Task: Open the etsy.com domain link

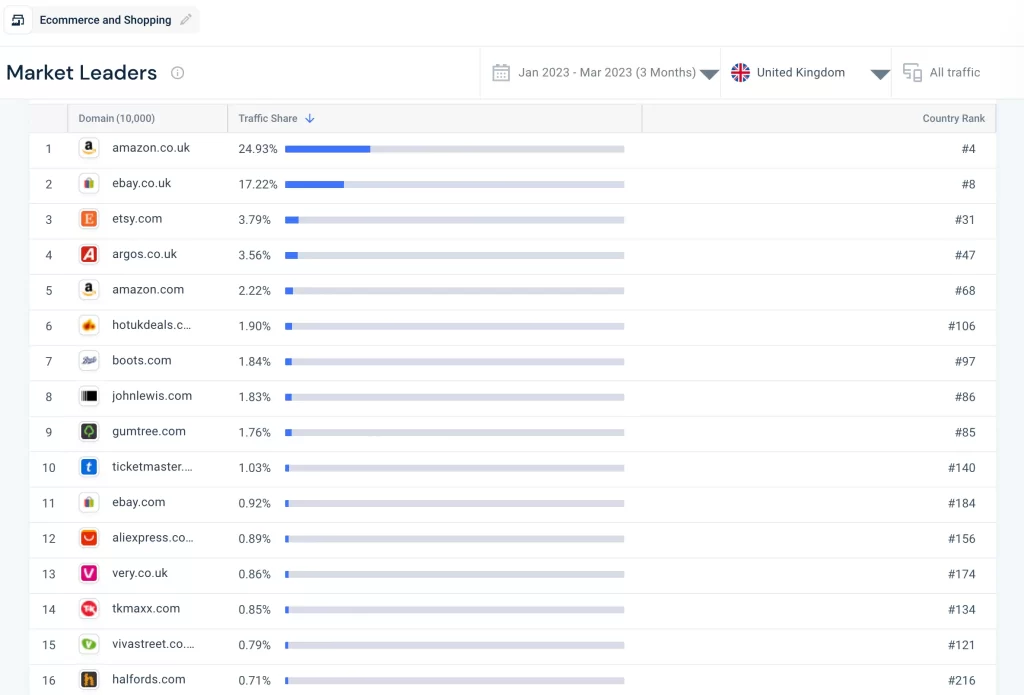Action: click(x=137, y=218)
